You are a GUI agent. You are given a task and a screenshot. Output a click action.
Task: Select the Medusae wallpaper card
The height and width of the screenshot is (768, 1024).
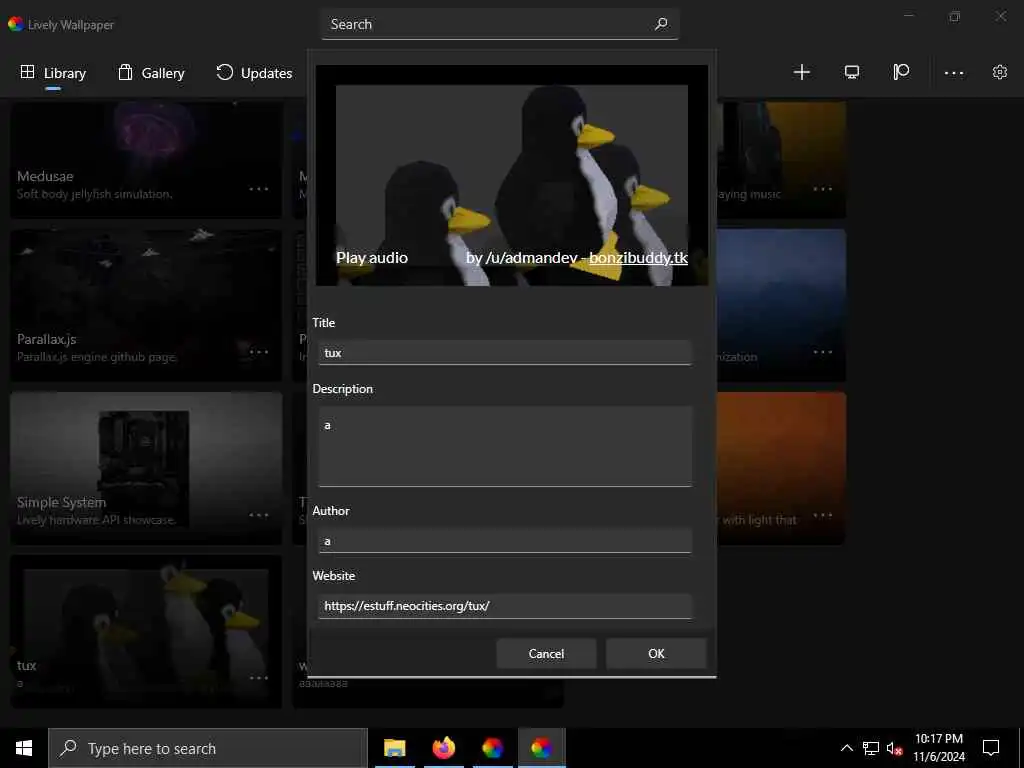[x=146, y=159]
